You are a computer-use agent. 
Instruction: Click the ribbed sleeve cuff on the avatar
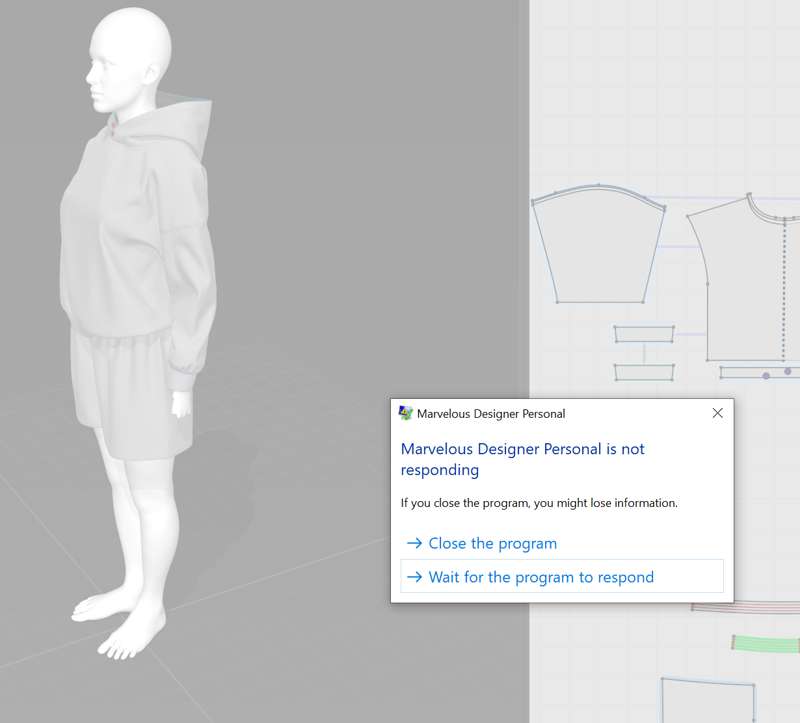pos(183,380)
